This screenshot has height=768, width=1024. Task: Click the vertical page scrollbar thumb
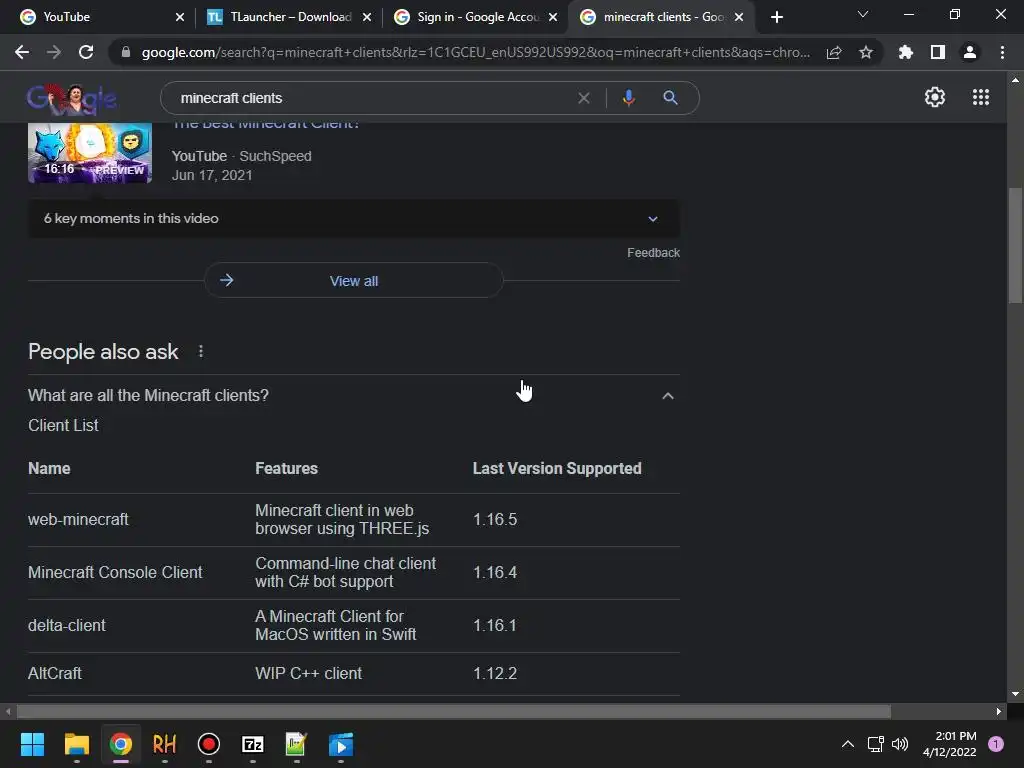(x=1015, y=245)
